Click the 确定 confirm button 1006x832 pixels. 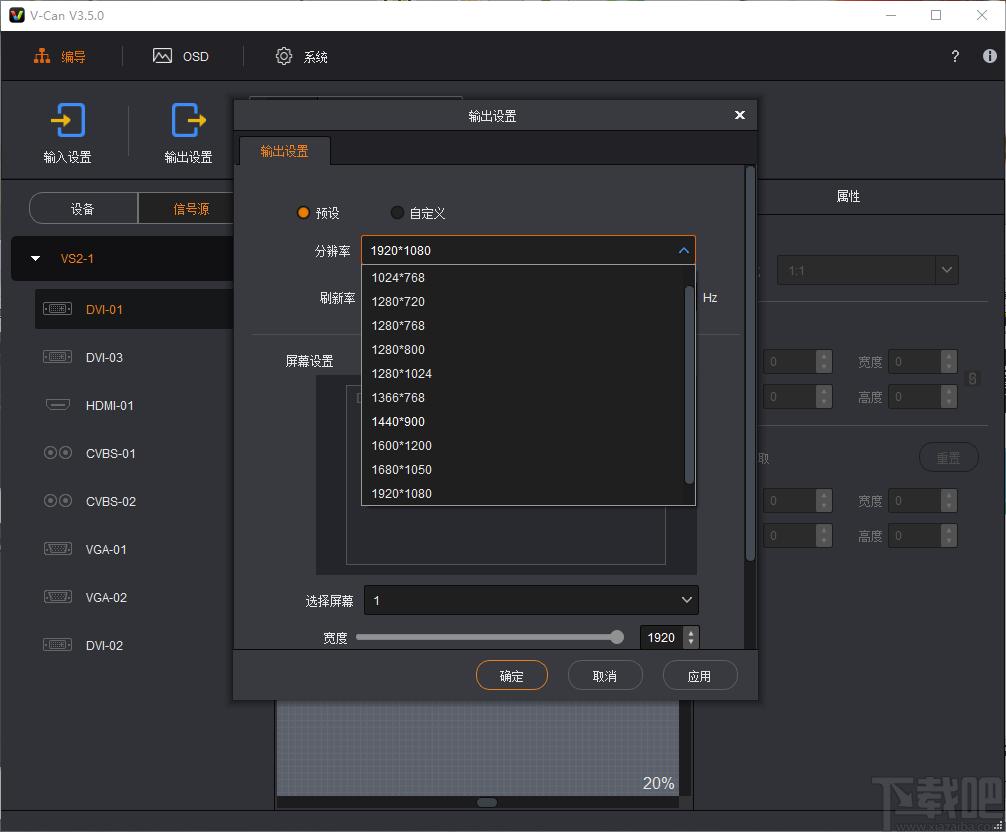tap(511, 675)
